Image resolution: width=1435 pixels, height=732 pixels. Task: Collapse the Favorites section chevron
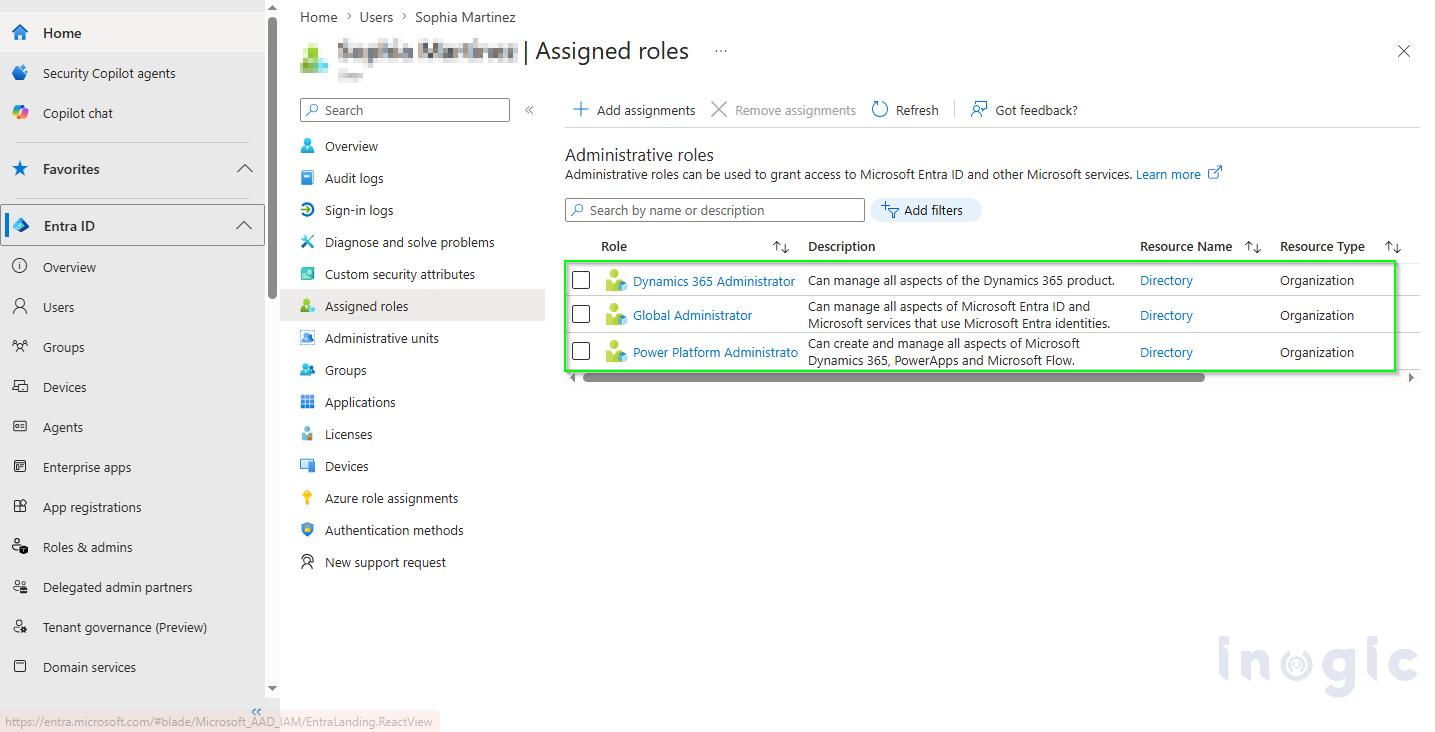pyautogui.click(x=244, y=169)
